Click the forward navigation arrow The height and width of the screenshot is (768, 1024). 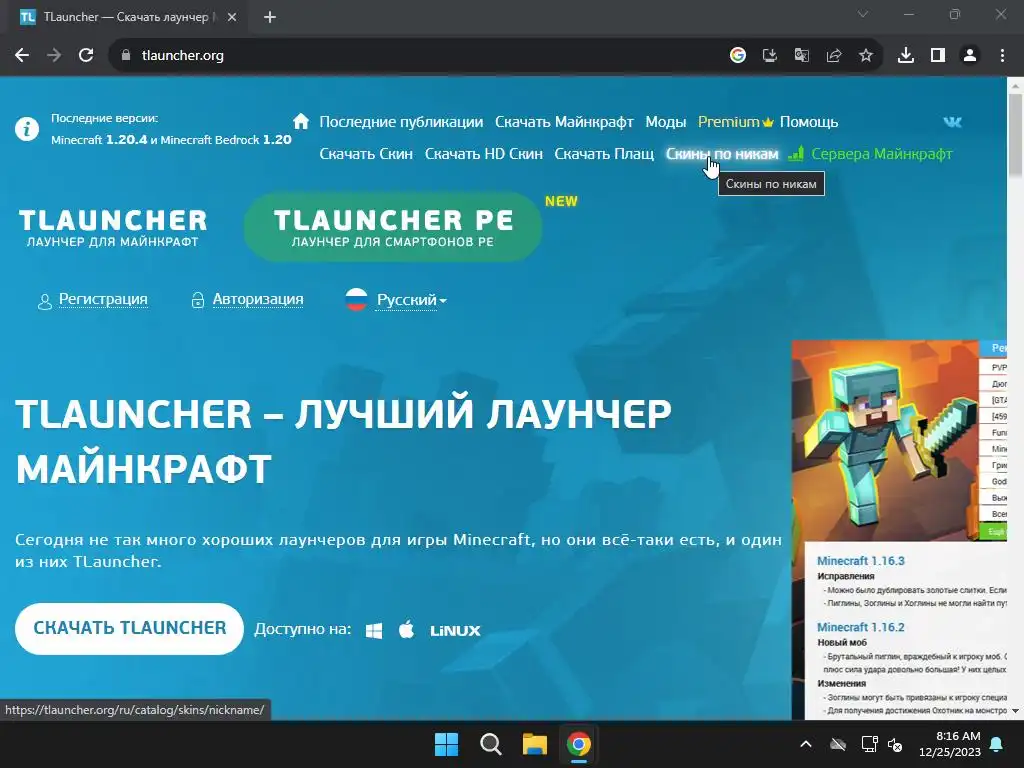click(x=54, y=56)
